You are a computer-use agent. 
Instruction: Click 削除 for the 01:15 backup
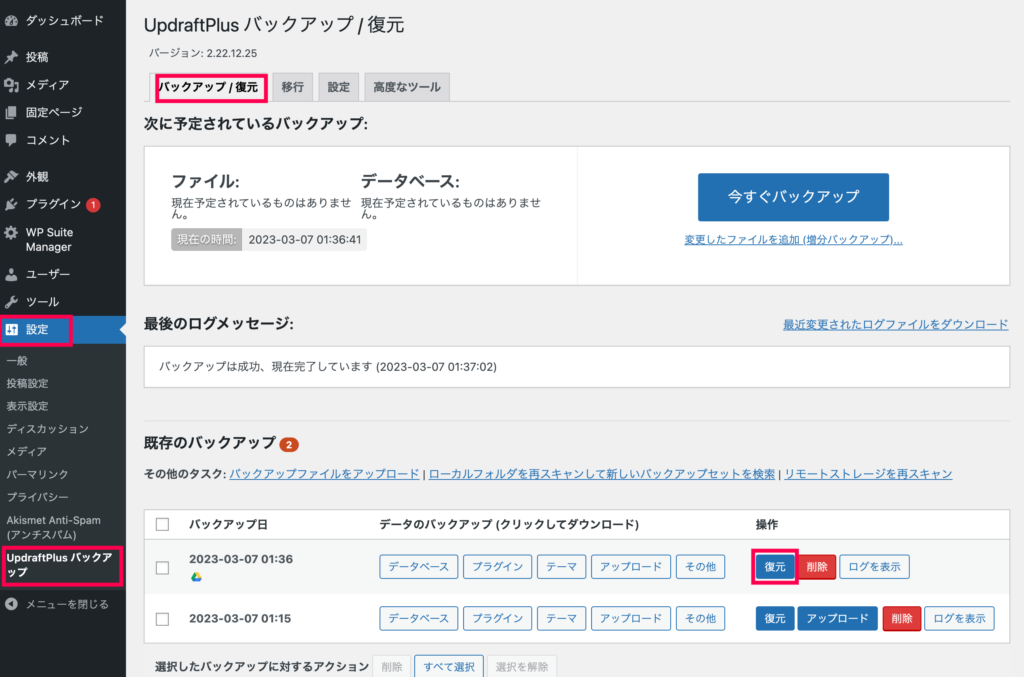point(901,618)
